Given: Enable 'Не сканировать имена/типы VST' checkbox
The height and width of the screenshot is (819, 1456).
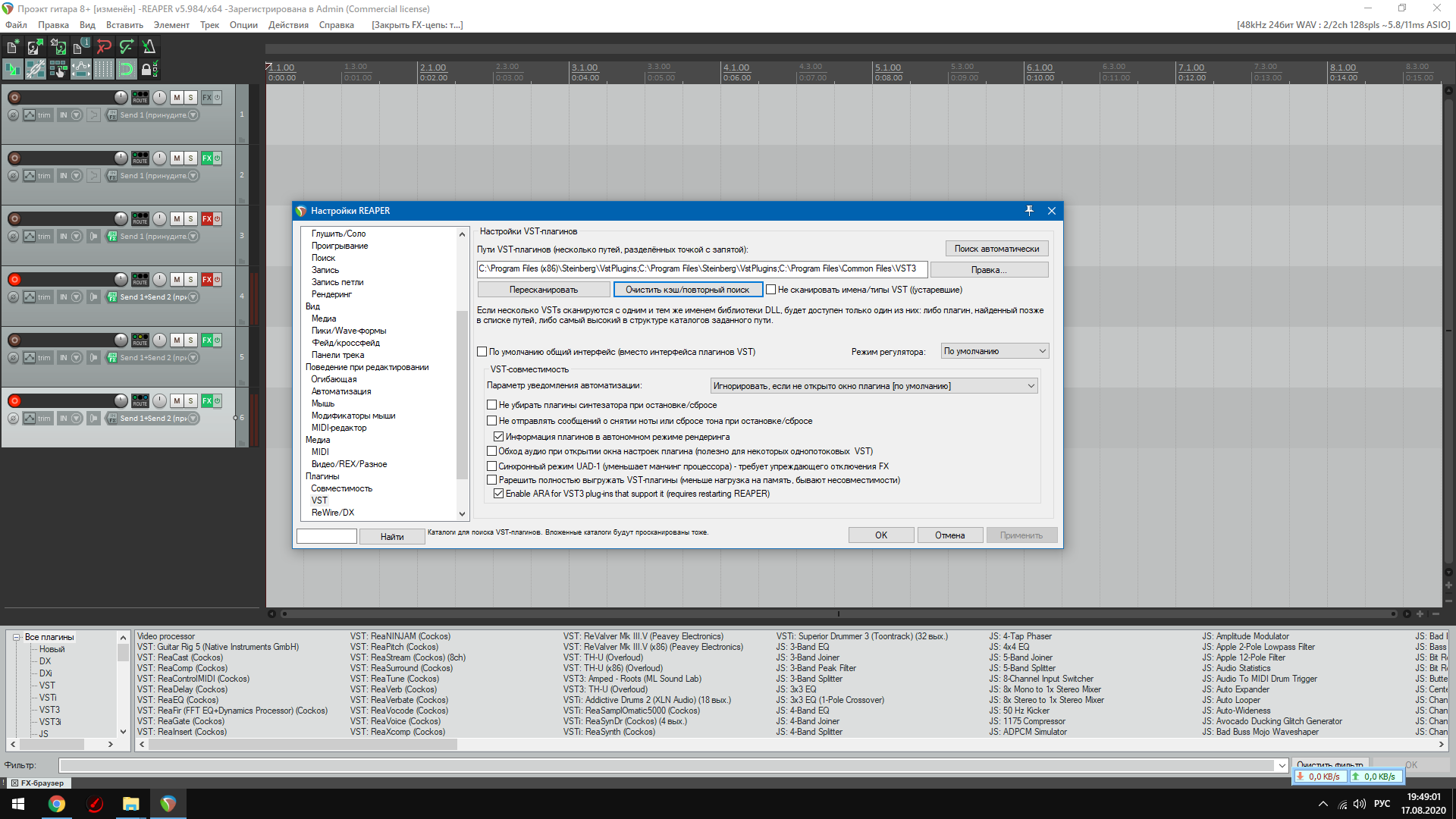Looking at the screenshot, I should 770,290.
